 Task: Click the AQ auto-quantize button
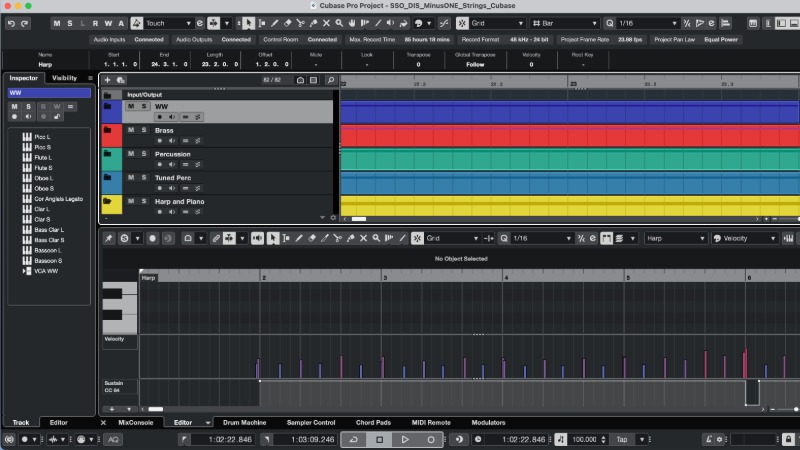112,439
